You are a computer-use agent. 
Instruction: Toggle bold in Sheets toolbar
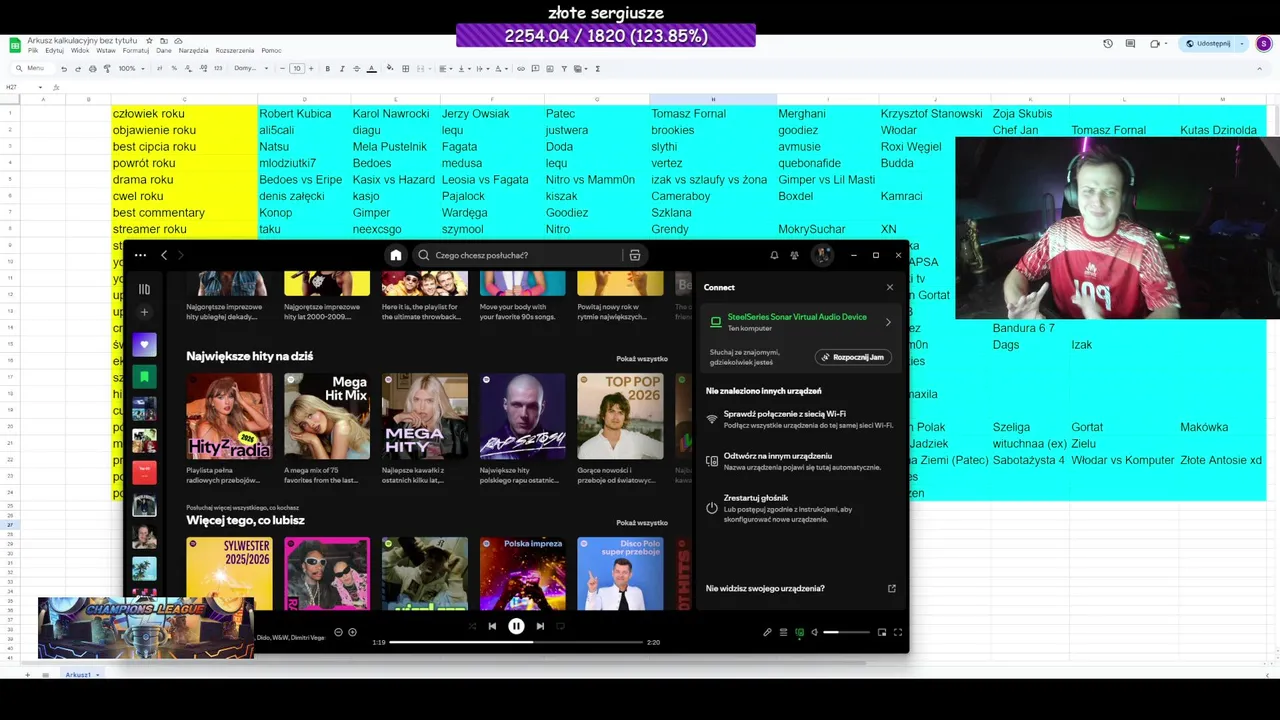coord(327,69)
